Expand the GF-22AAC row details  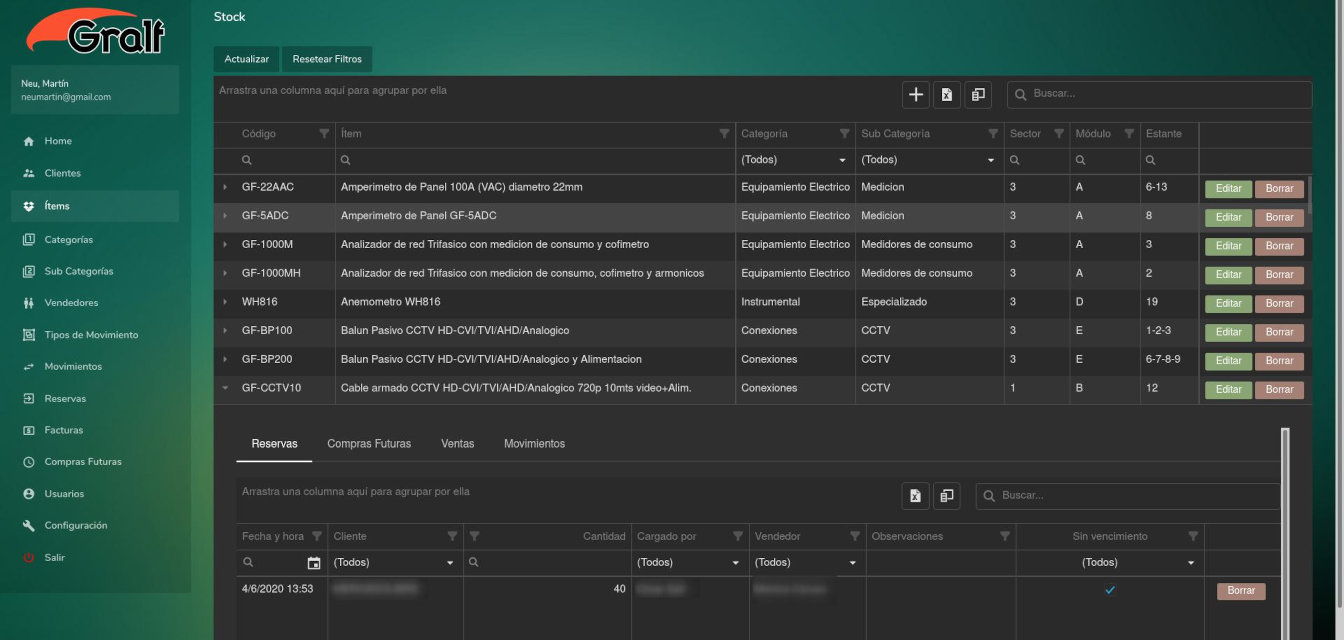pyautogui.click(x=225, y=188)
